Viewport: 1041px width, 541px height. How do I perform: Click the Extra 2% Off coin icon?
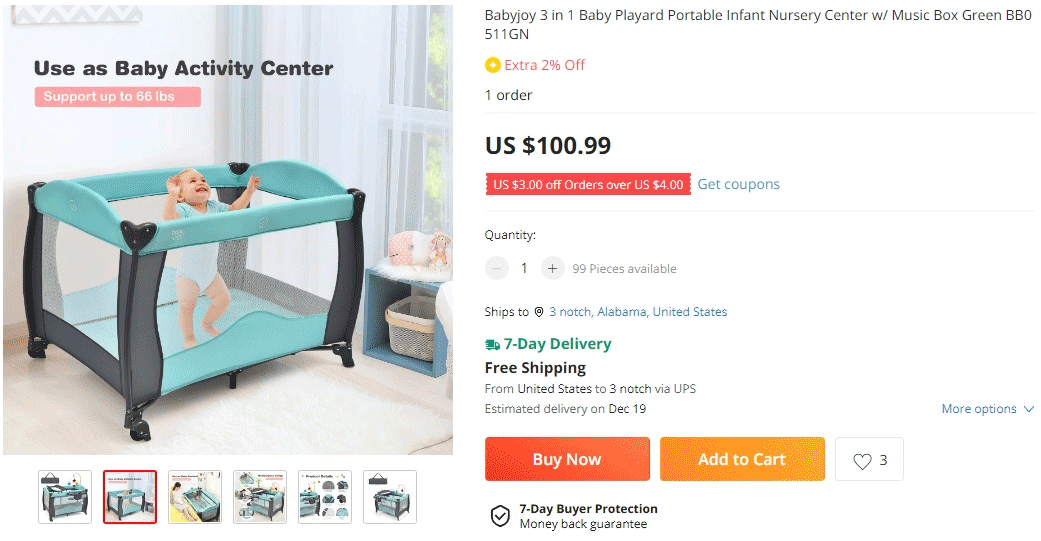tap(492, 65)
